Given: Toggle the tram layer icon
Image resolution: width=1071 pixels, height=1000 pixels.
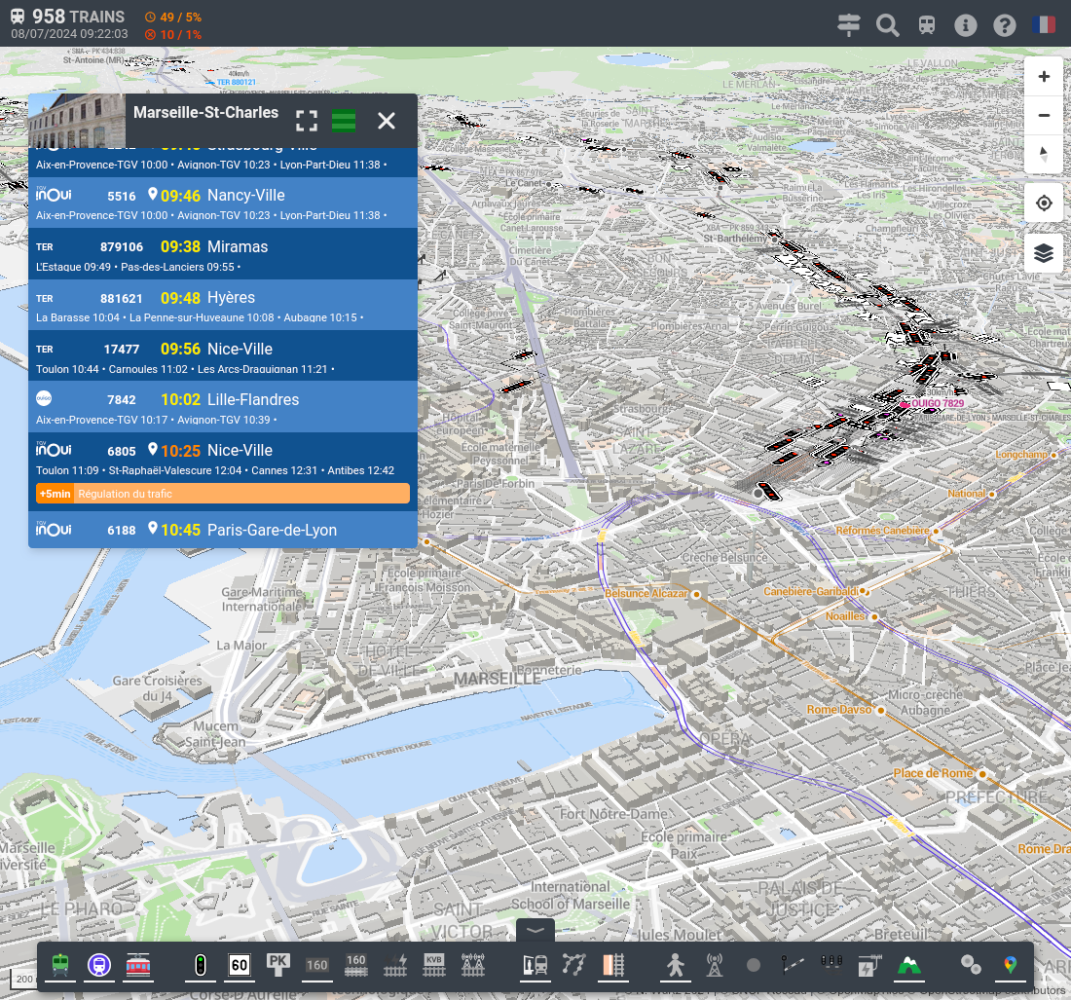Looking at the screenshot, I should [138, 965].
